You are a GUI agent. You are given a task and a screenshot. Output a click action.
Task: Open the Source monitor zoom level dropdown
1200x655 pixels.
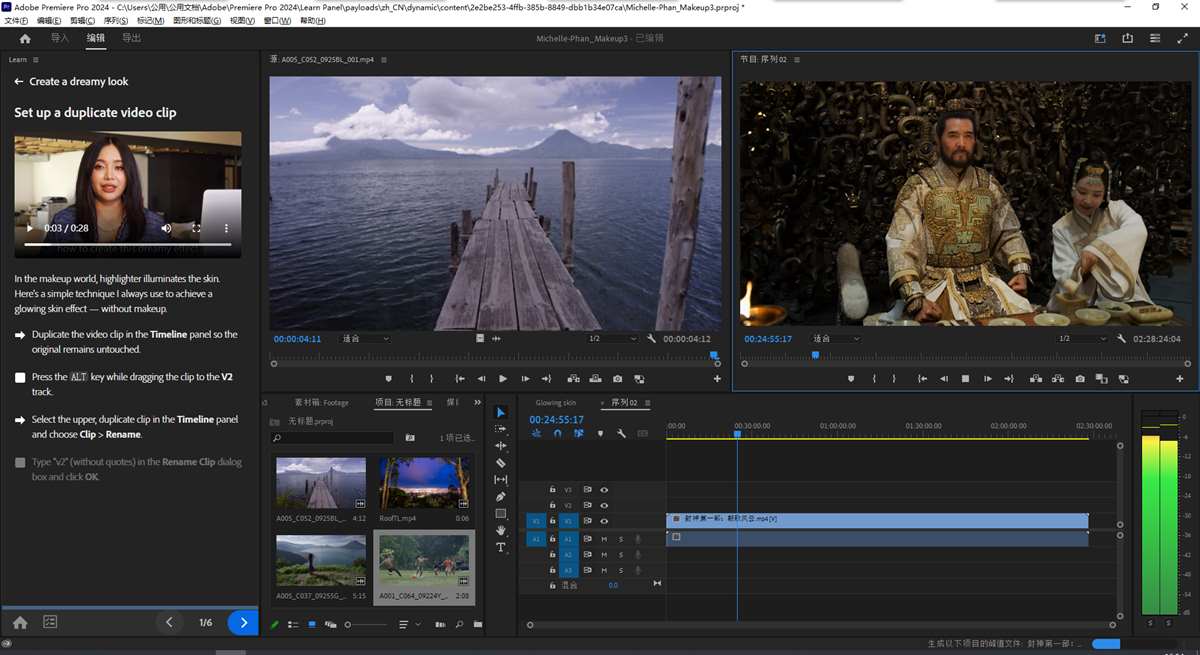362,339
